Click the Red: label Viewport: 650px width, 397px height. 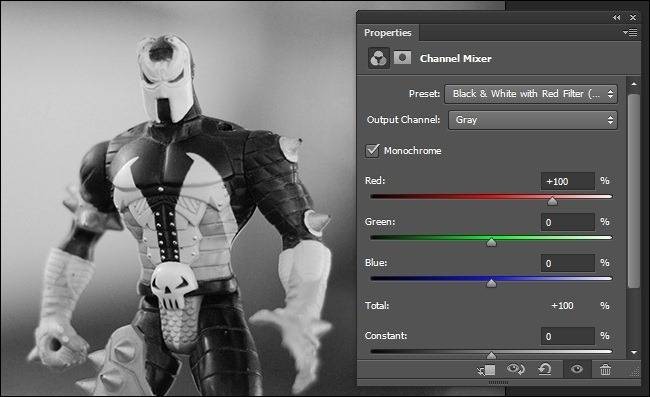(x=375, y=181)
